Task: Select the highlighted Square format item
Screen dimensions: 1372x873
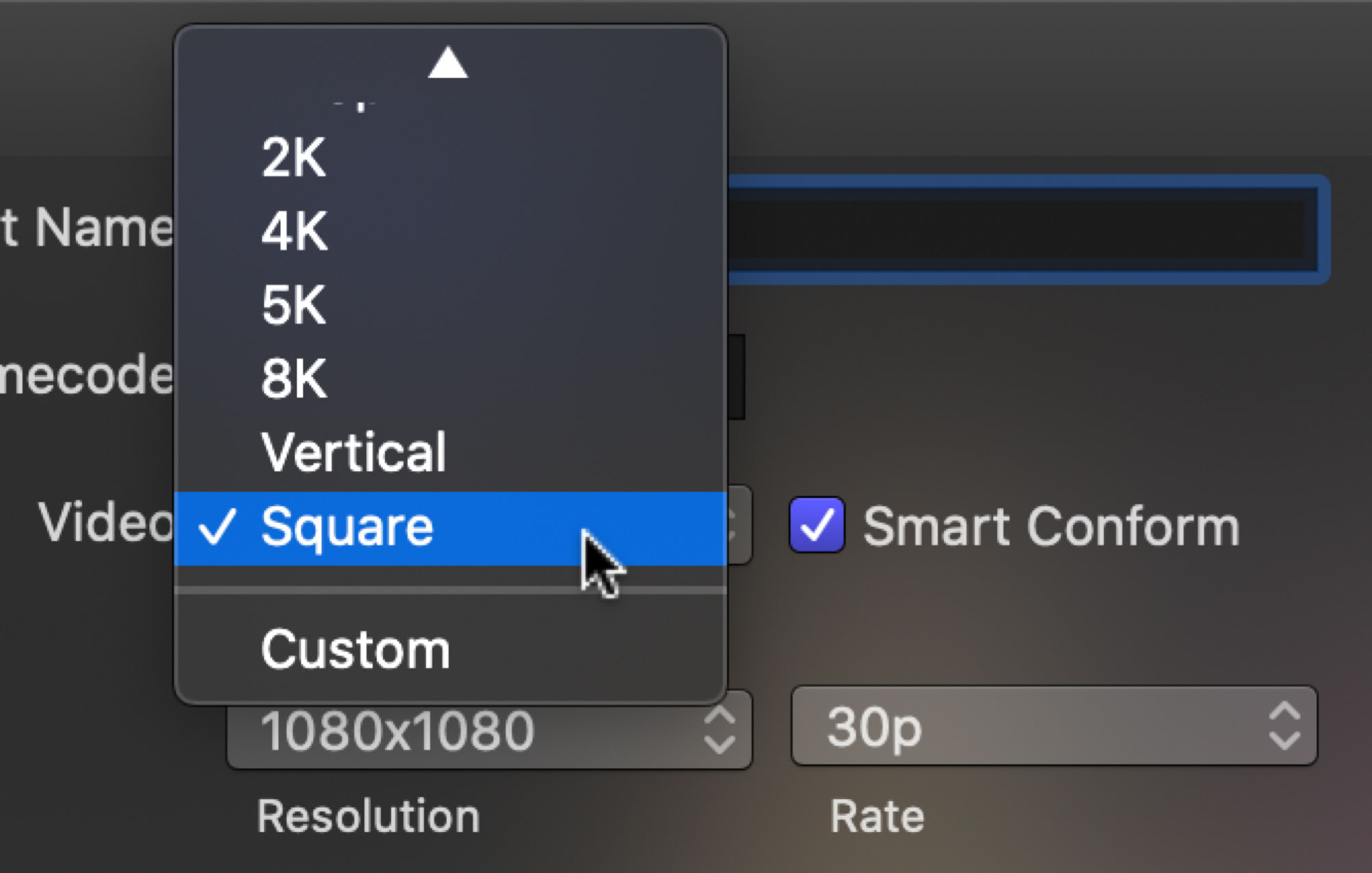Action: pyautogui.click(x=347, y=527)
